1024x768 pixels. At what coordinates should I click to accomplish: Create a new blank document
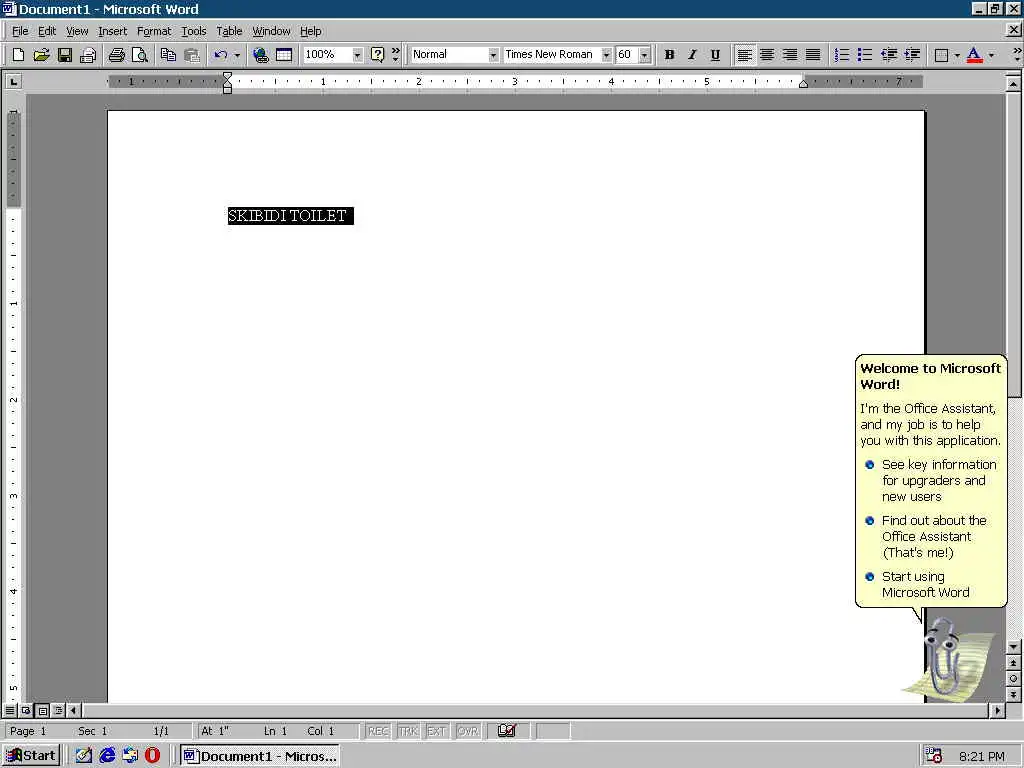coord(18,55)
